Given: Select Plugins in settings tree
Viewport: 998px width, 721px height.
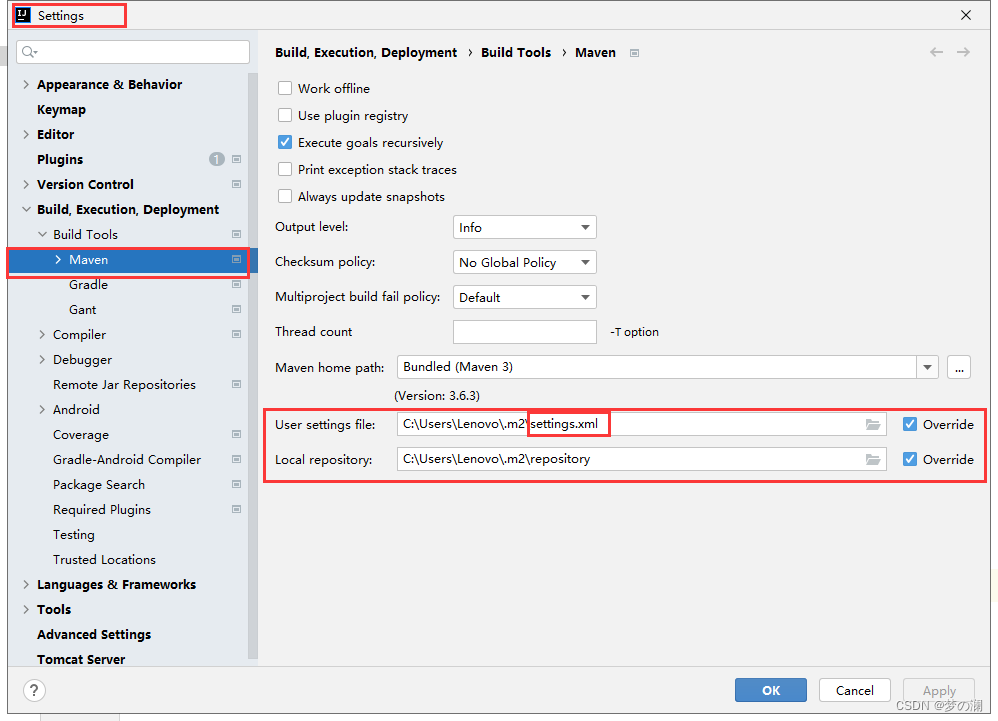Looking at the screenshot, I should pyautogui.click(x=60, y=159).
